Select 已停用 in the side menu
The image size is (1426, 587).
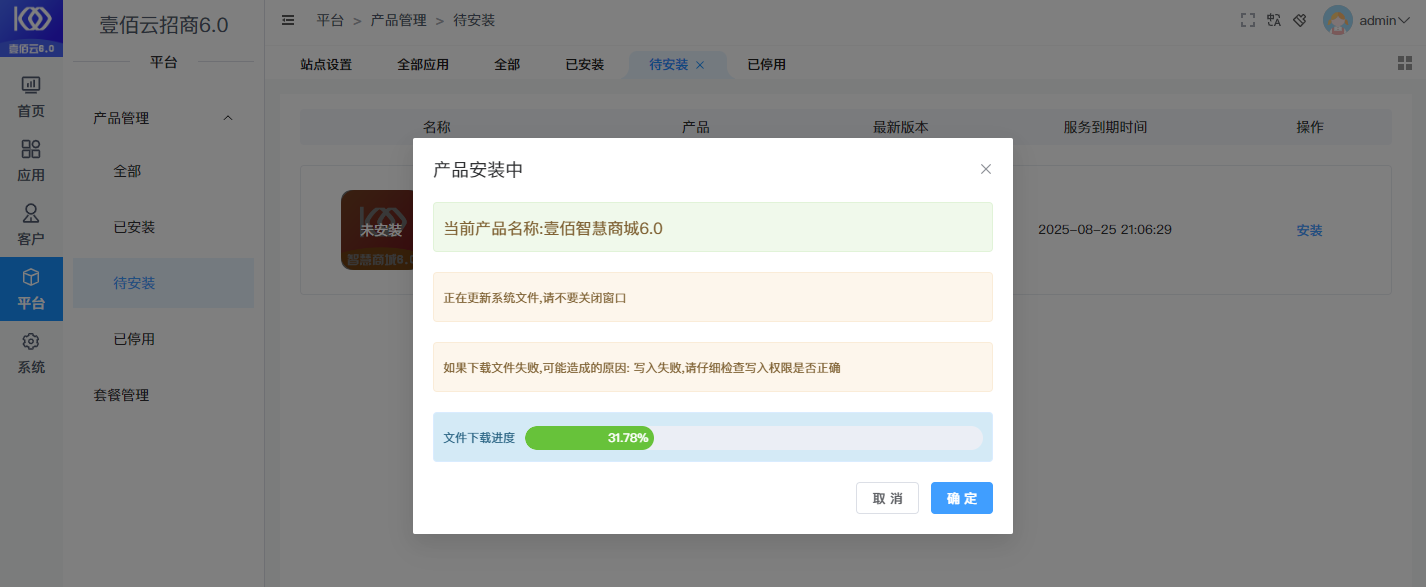tap(163, 339)
